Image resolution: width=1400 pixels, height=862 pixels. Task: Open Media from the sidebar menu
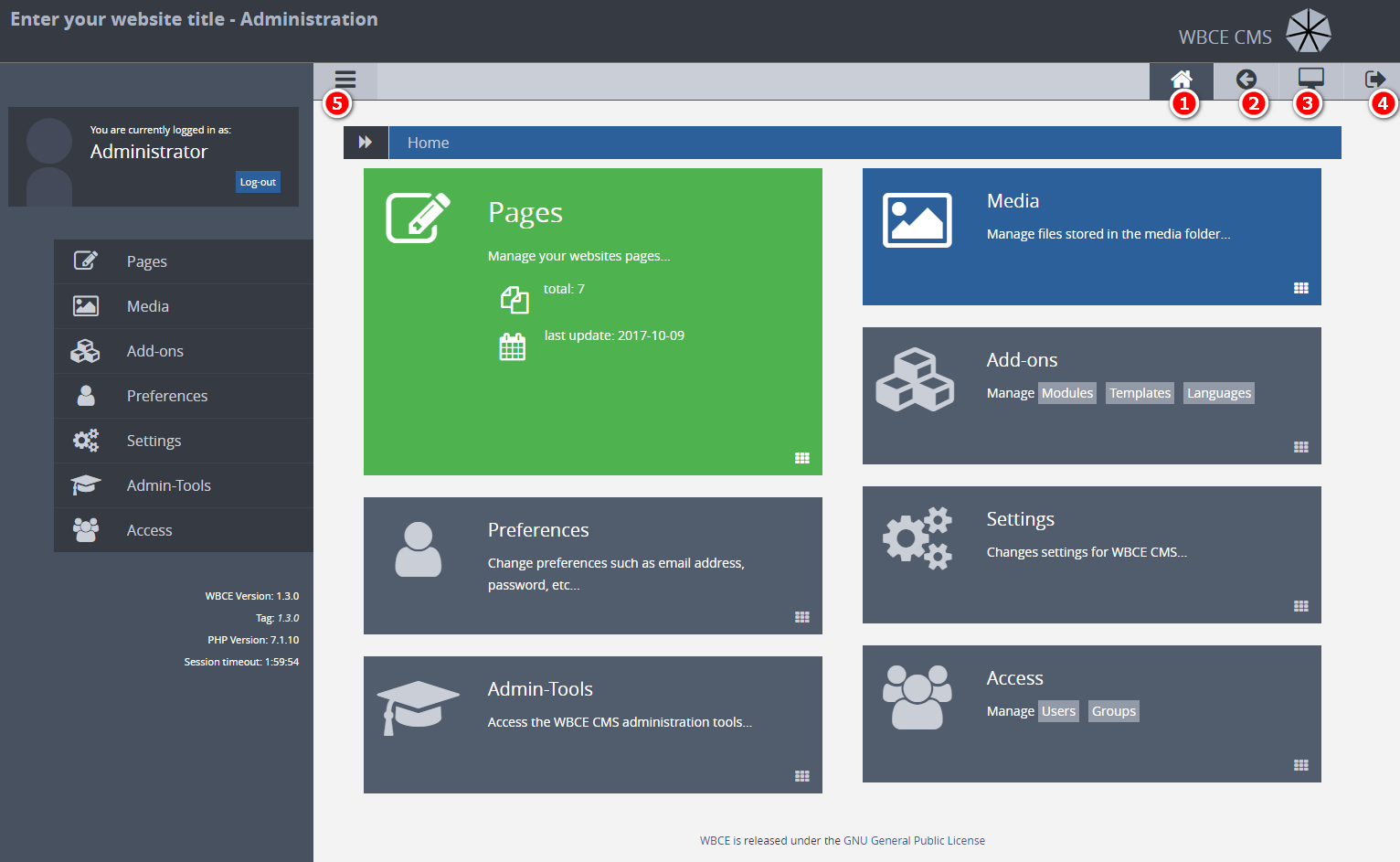[x=184, y=306]
